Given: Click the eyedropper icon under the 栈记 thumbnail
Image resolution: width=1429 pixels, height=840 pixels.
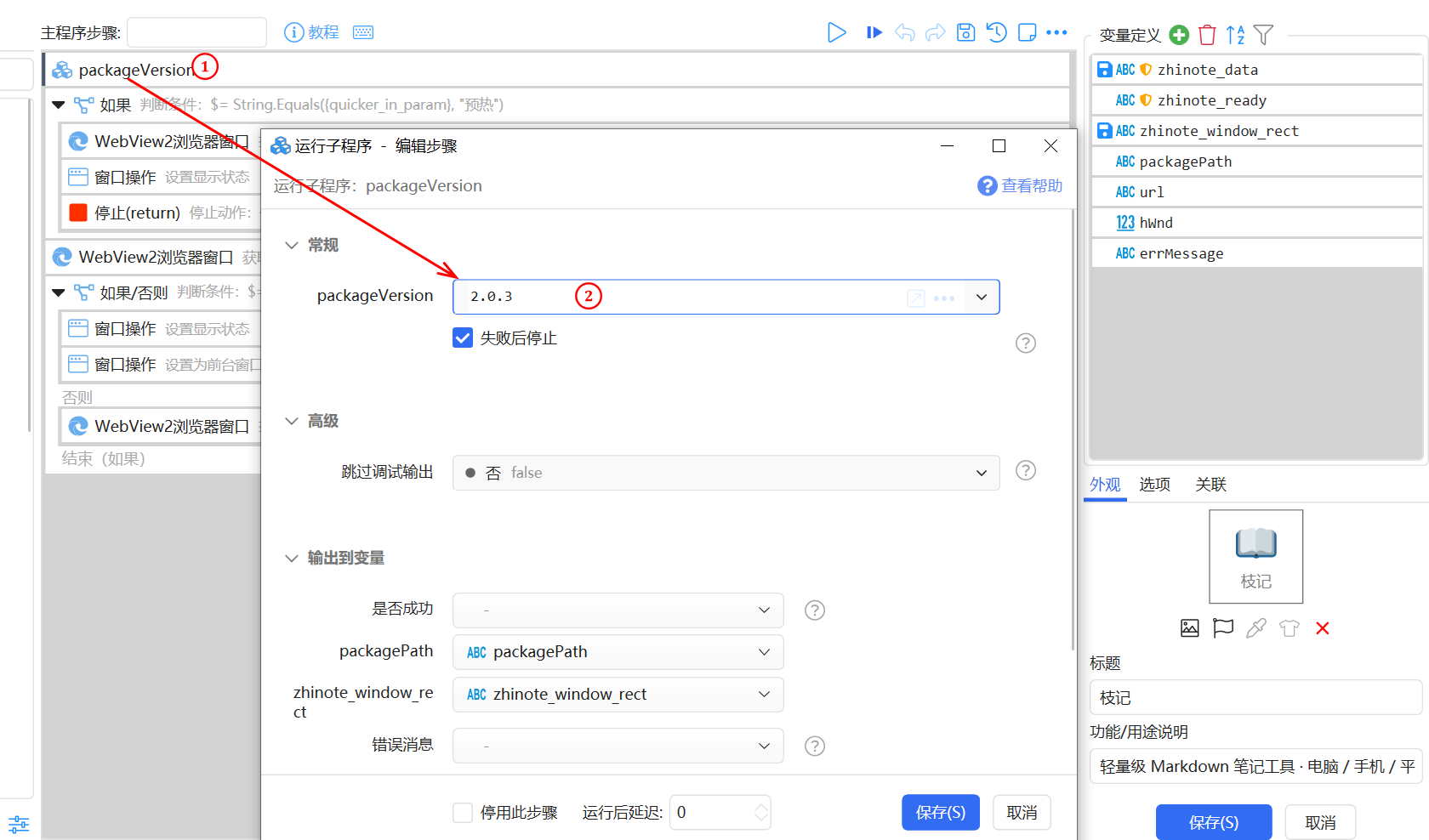Looking at the screenshot, I should pos(1256,628).
